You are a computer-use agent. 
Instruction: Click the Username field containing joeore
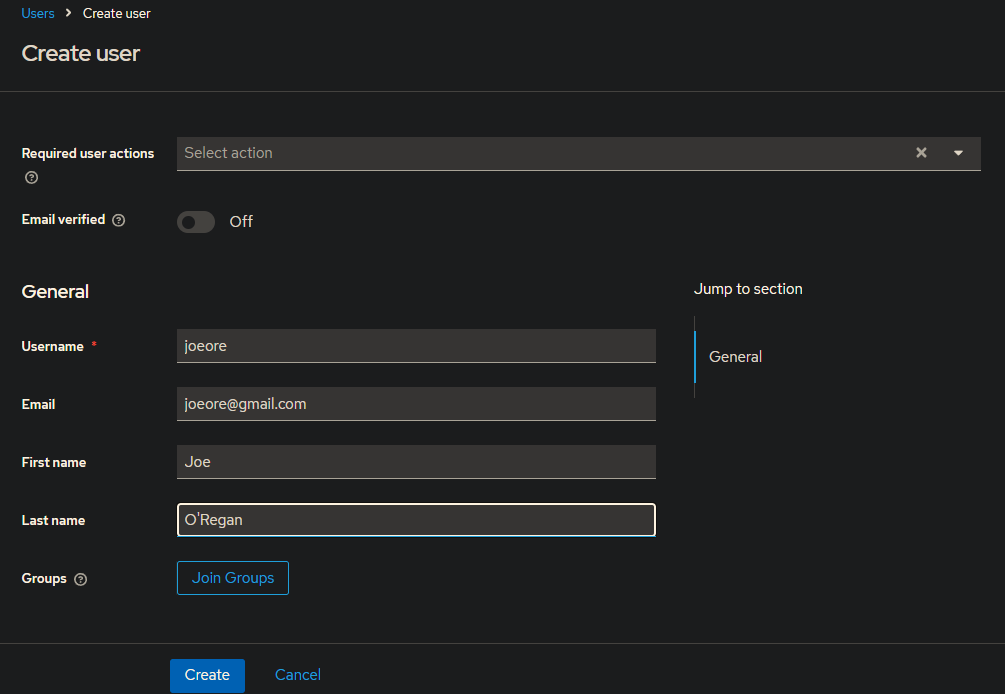[x=416, y=346]
